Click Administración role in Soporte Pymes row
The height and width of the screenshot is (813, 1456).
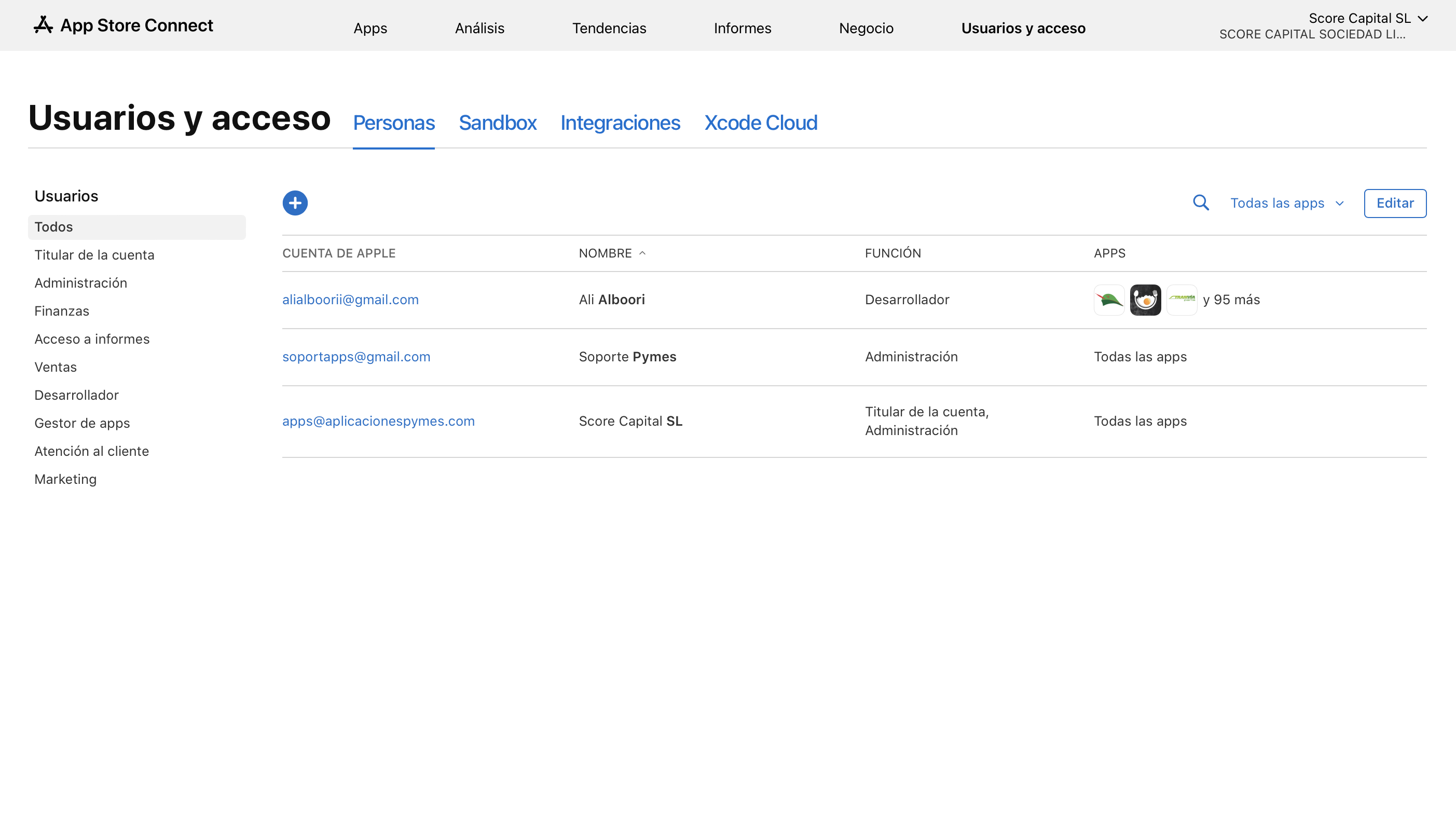911,357
